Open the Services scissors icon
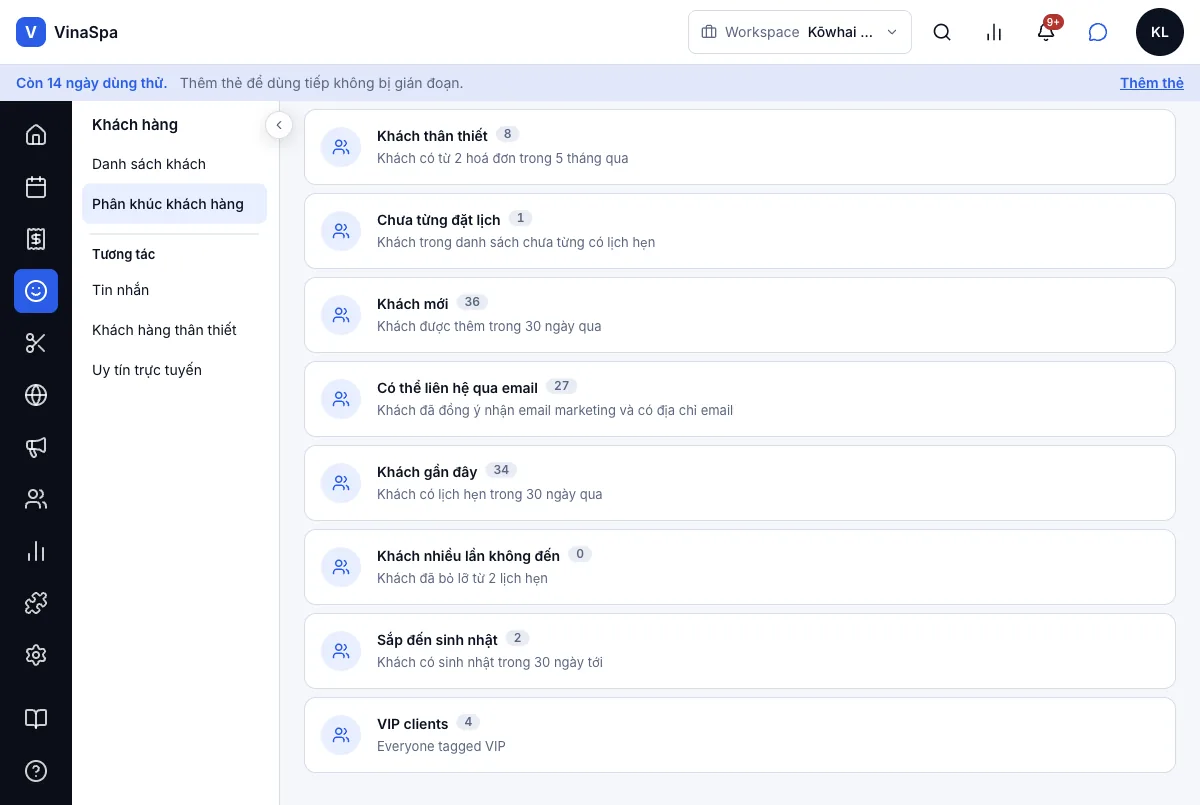1200x805 pixels. 36,343
